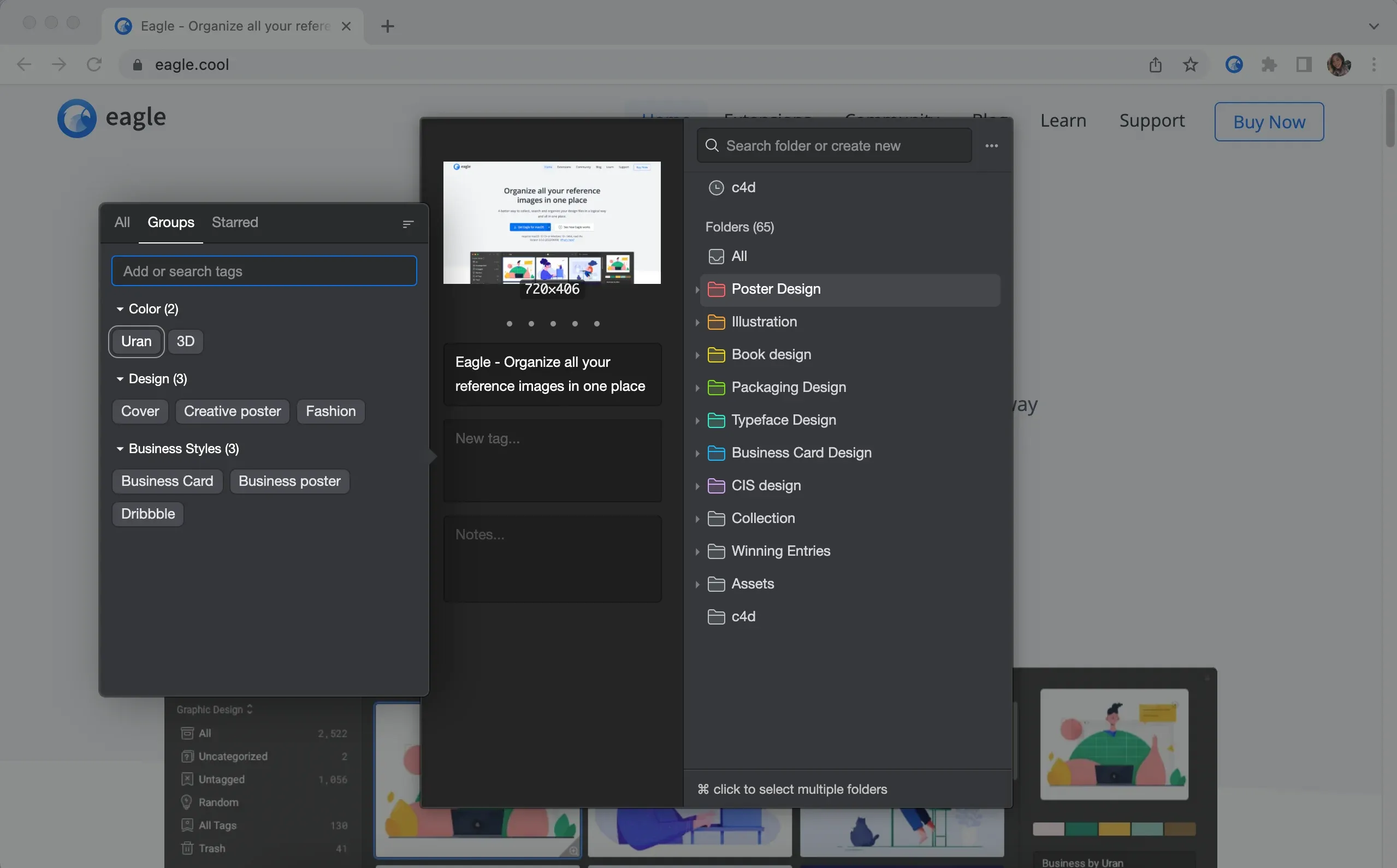Open the Chrome profile avatar
This screenshot has height=868, width=1397.
coord(1339,64)
